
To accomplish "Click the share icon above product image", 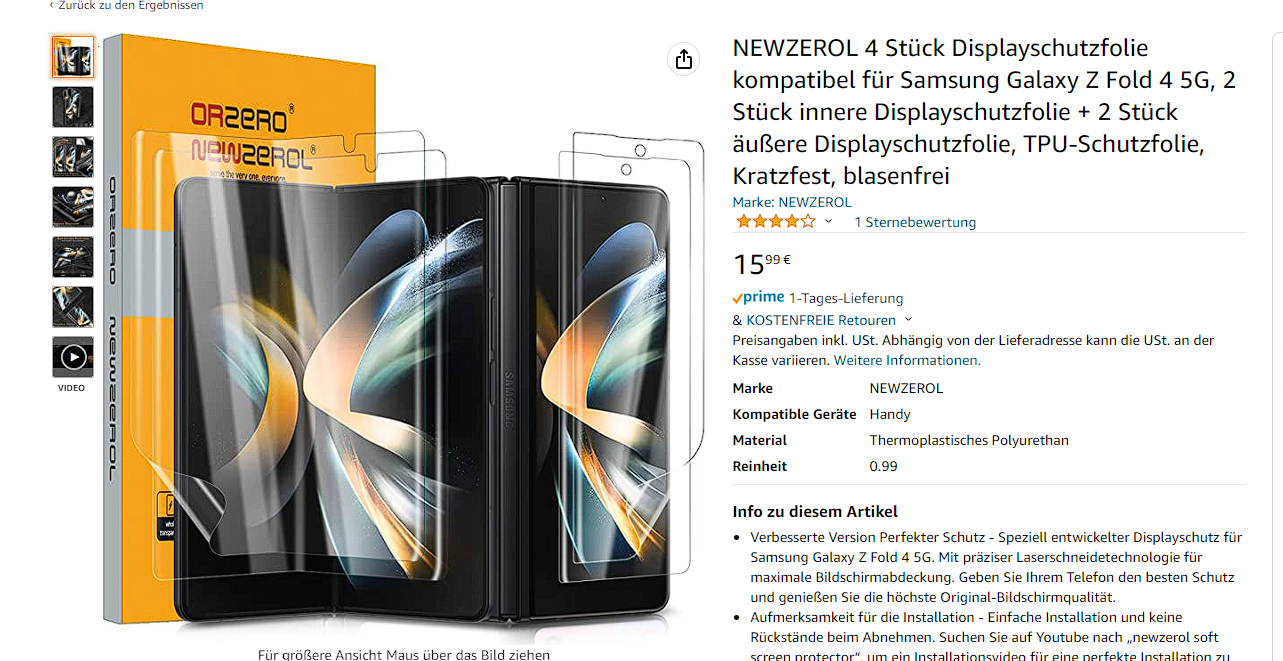I will (684, 59).
